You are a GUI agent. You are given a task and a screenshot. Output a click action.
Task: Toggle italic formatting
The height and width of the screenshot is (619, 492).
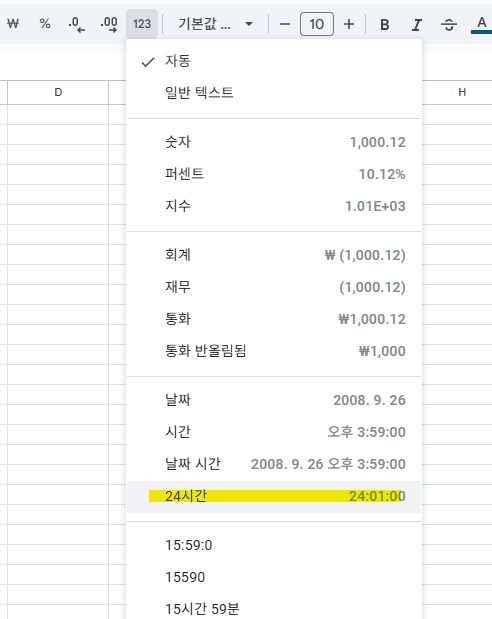pos(416,24)
